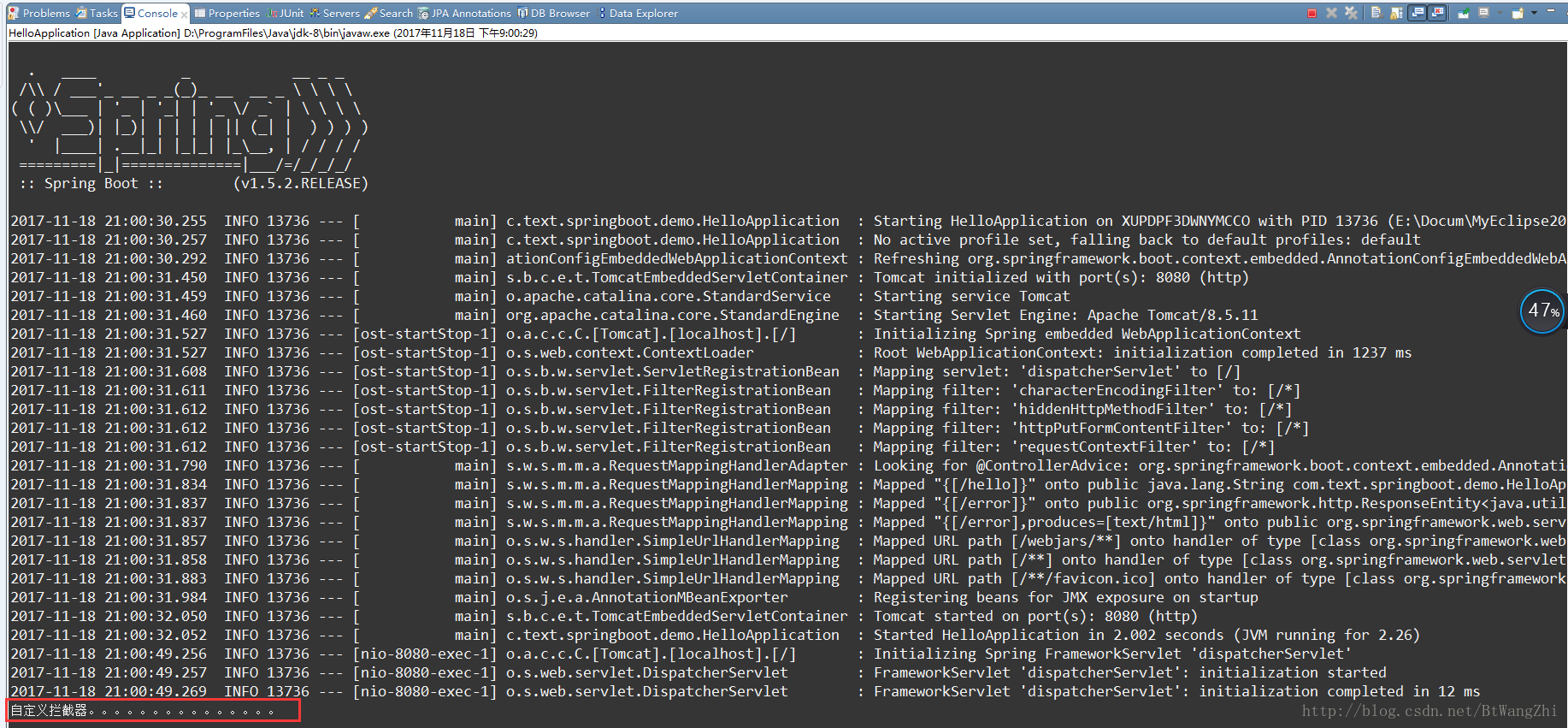This screenshot has width=1568, height=728.
Task: Click 'o.s.b.w.servlet.ServletRegistrationBean' logger name
Action: (672, 371)
